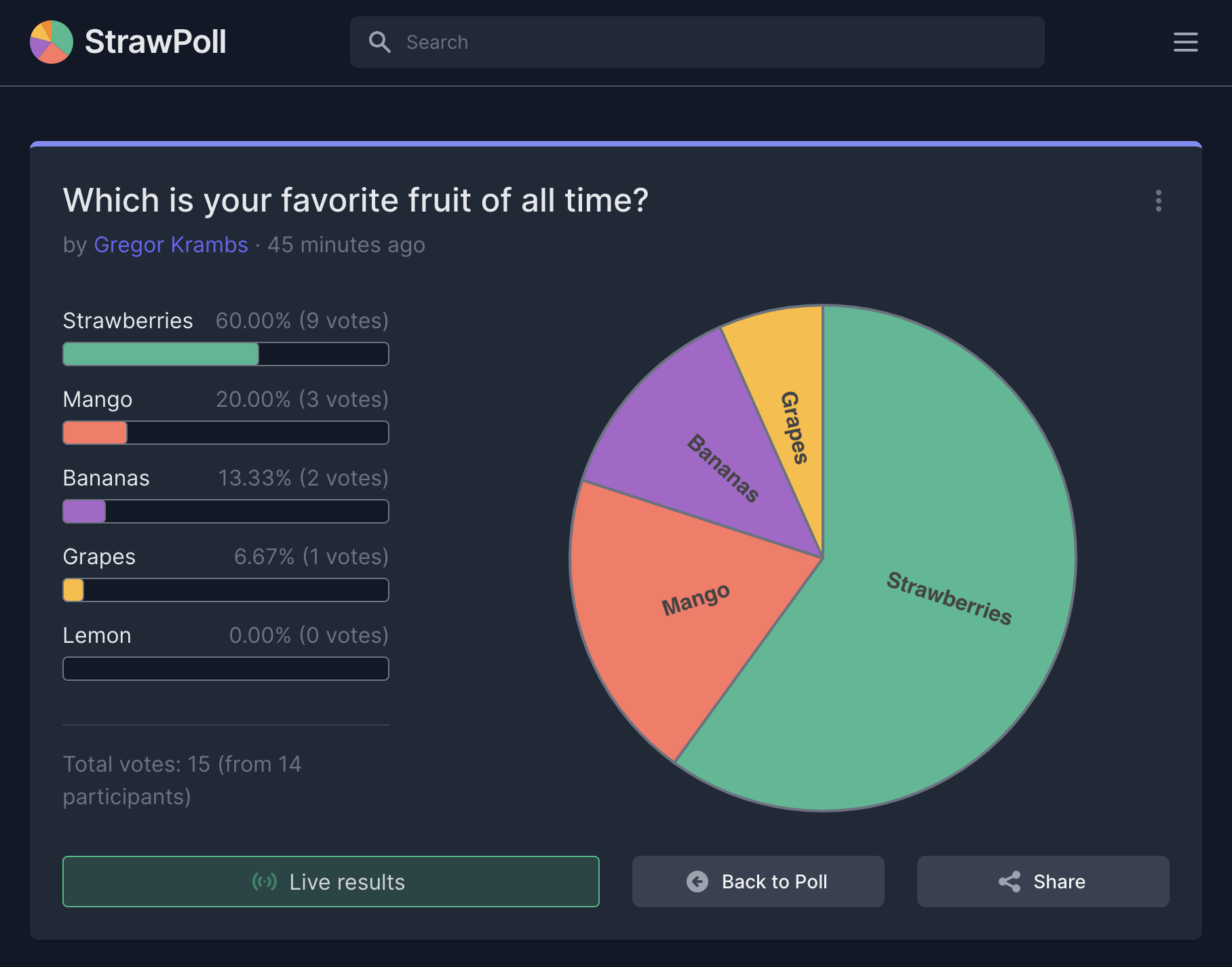Click the share network icon
1232x967 pixels.
[1009, 882]
